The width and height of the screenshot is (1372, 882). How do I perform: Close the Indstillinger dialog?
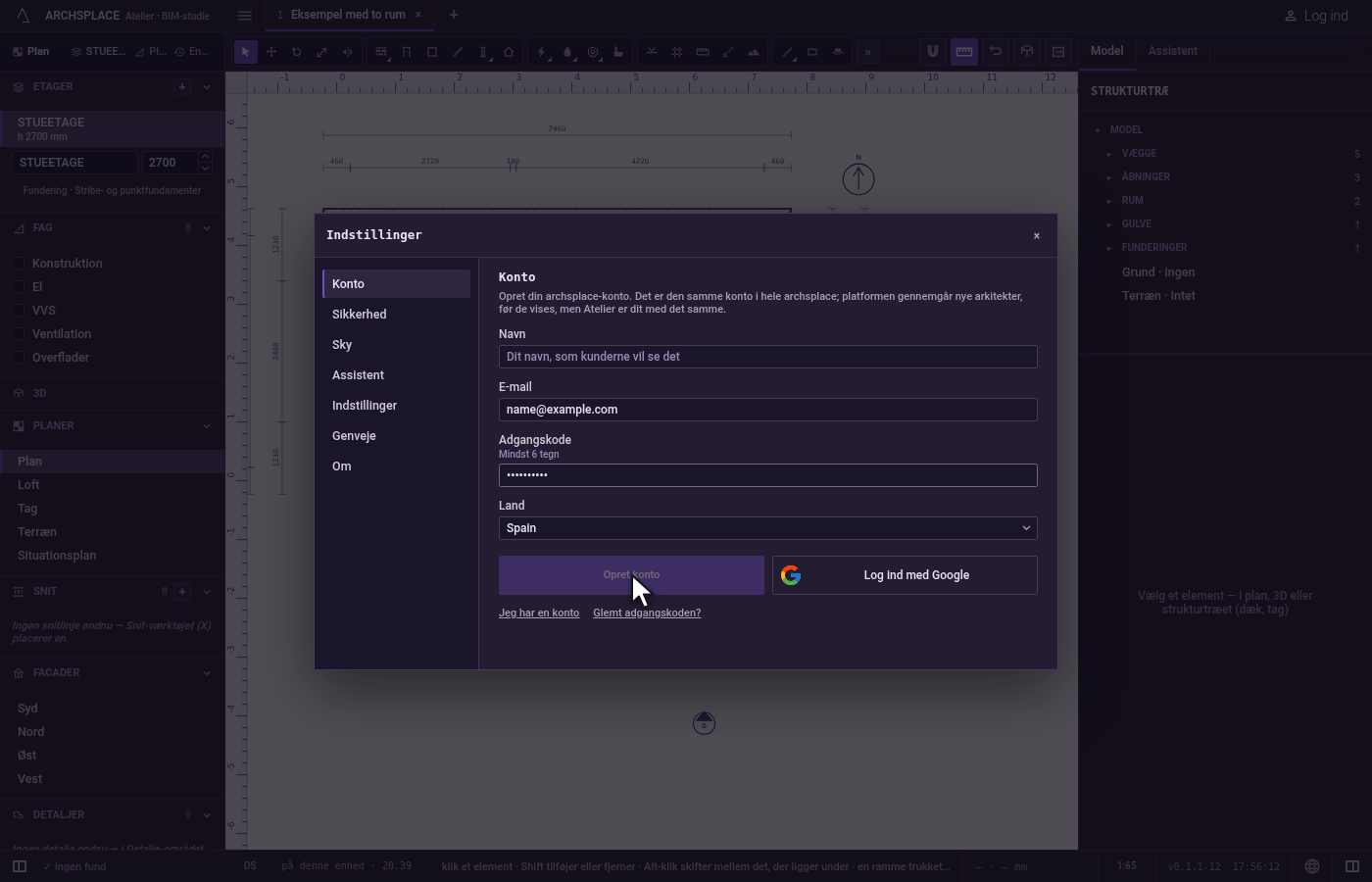[x=1037, y=236]
